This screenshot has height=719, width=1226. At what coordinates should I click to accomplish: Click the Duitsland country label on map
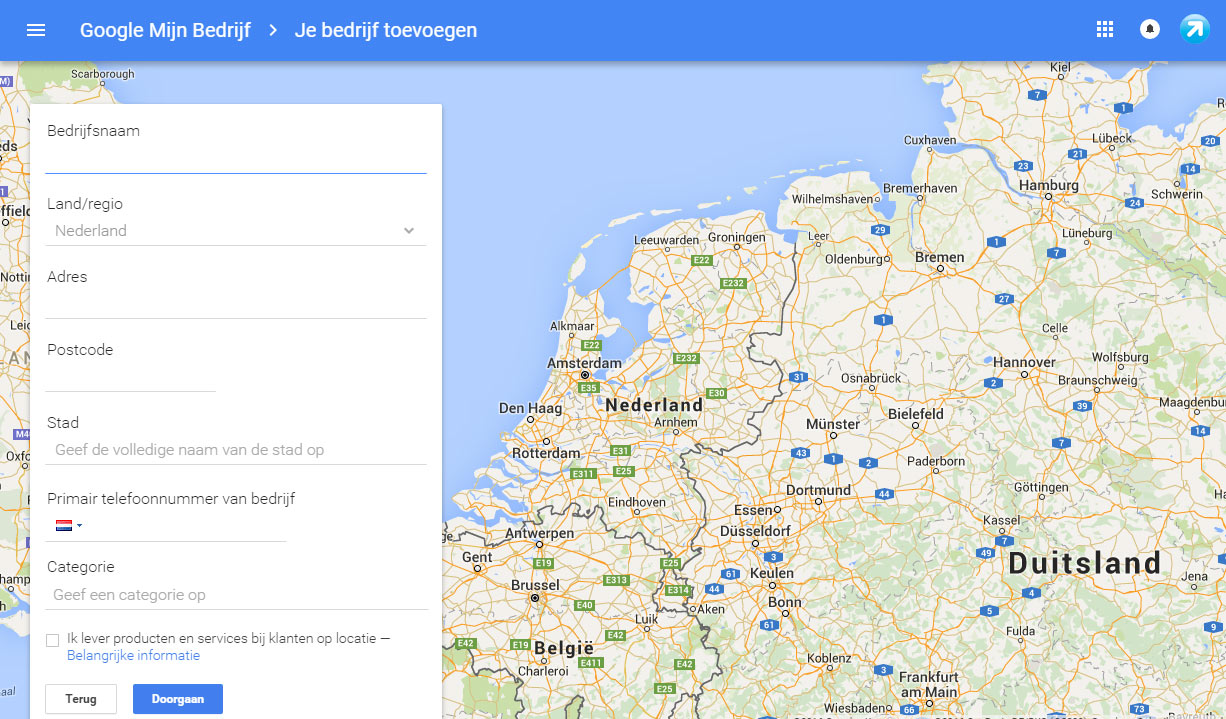click(x=1085, y=563)
